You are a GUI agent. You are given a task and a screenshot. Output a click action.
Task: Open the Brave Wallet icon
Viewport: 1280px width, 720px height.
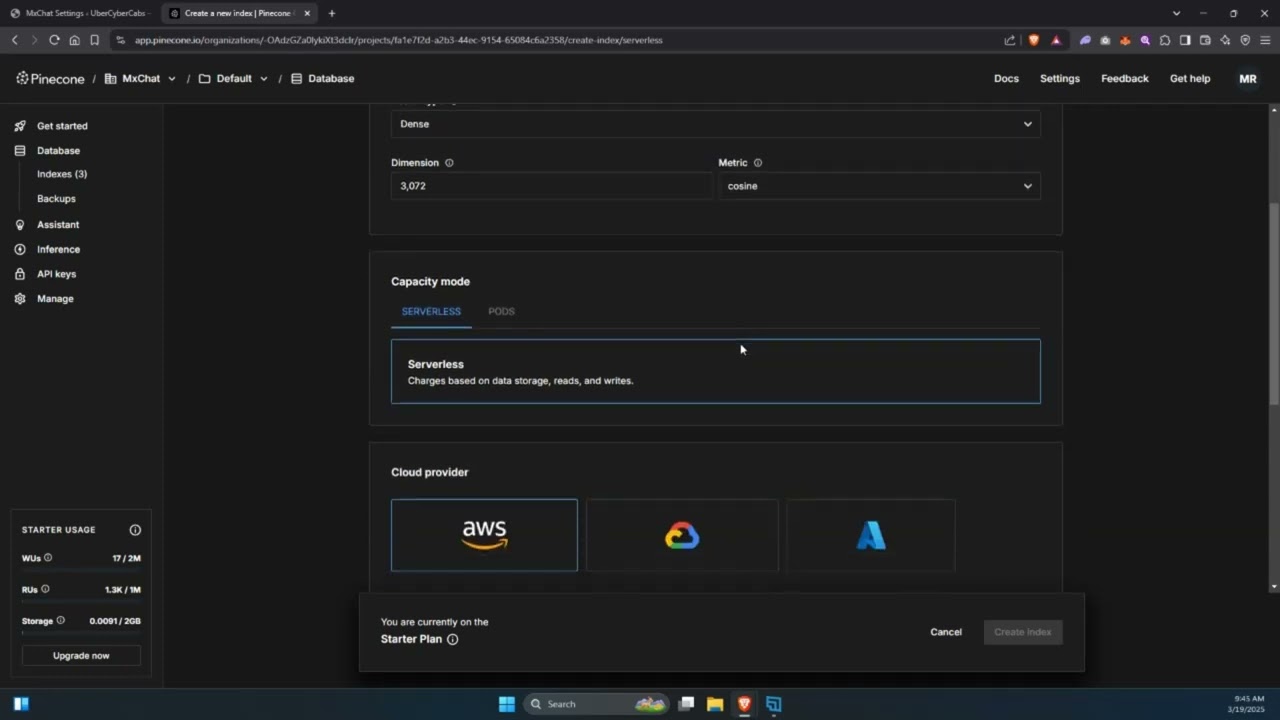click(1205, 40)
